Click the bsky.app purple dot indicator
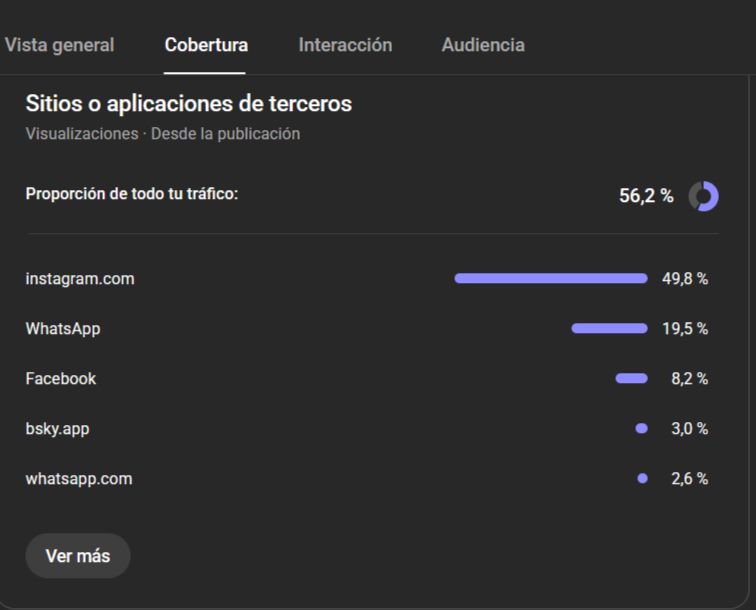The image size is (756, 610). [x=641, y=428]
